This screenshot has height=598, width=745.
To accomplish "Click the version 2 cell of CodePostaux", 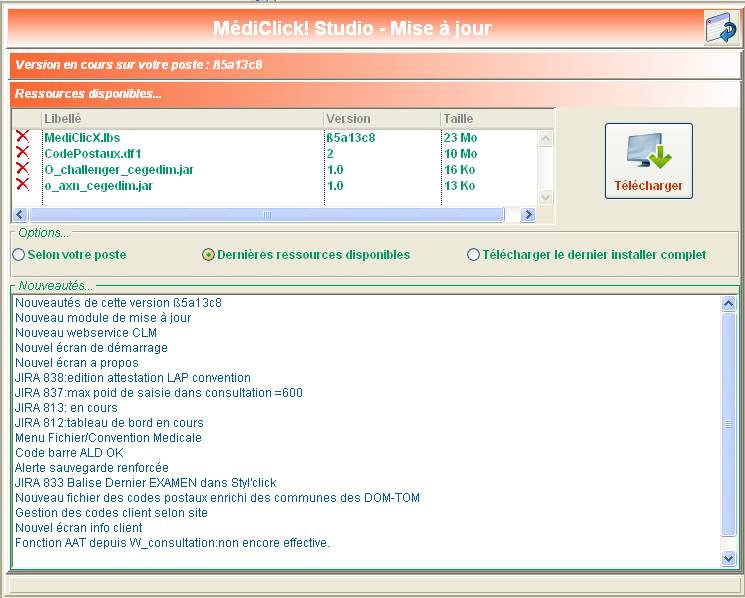I will click(330, 153).
